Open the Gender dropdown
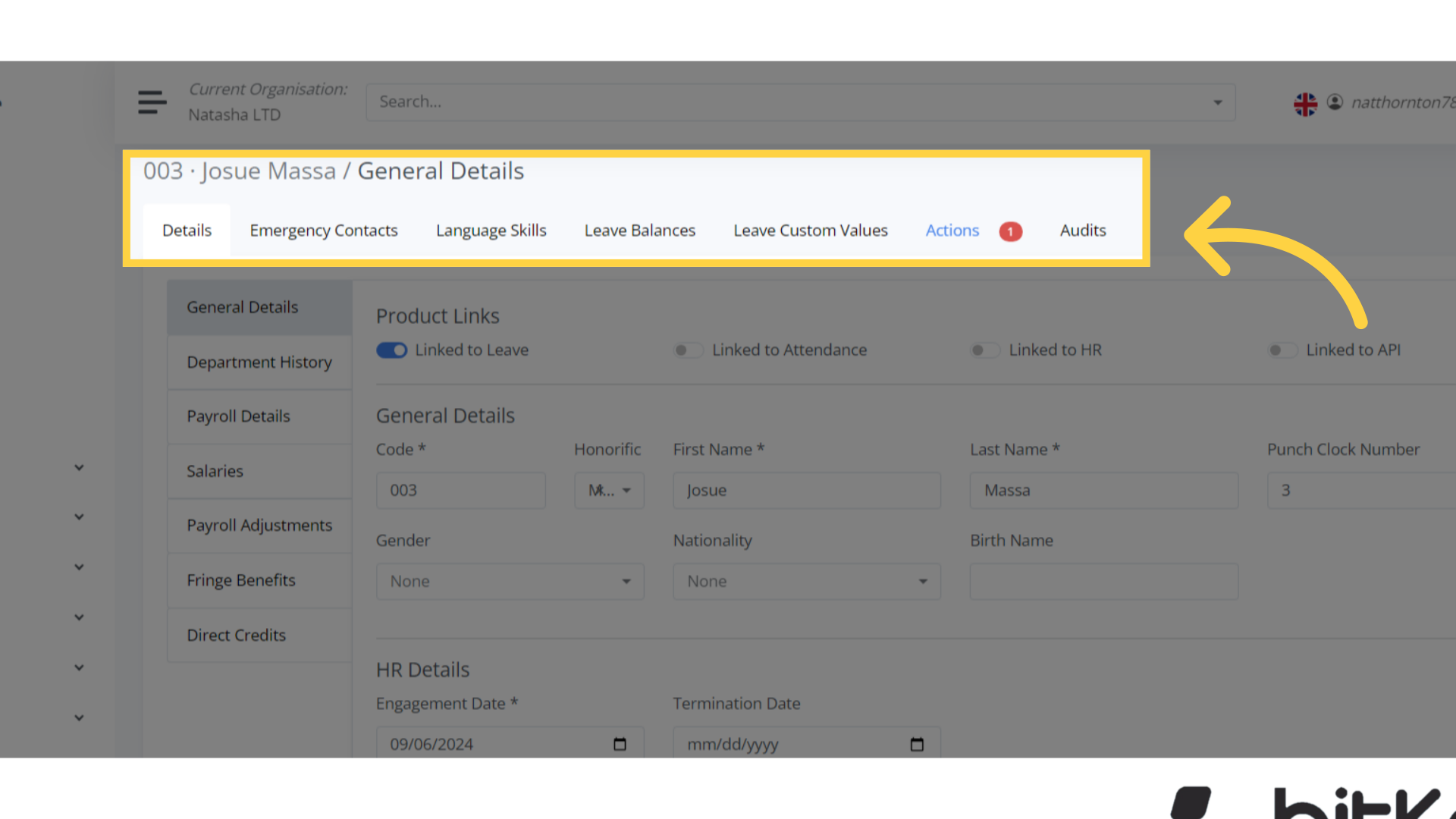 tap(510, 581)
